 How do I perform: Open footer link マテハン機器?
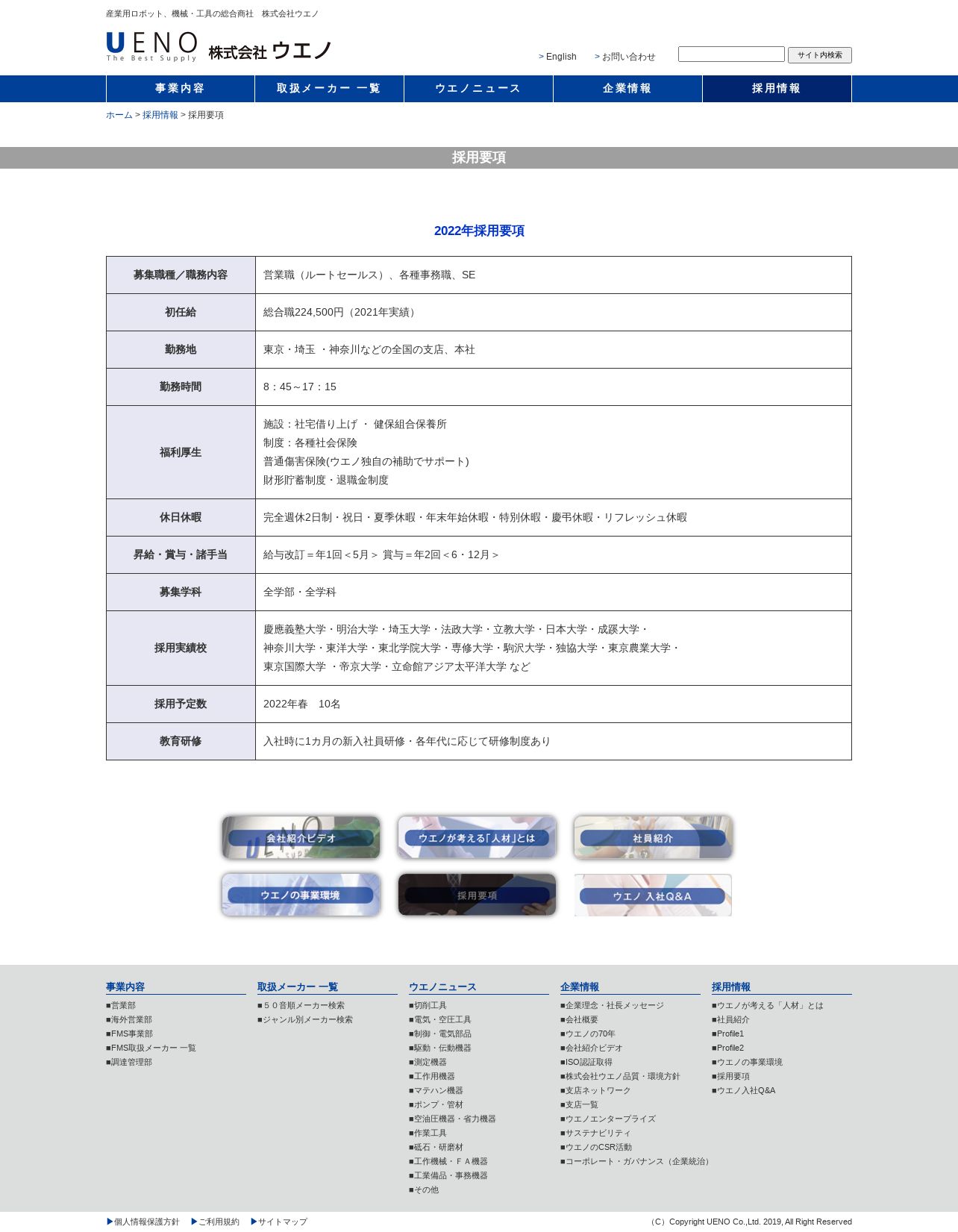[436, 1091]
